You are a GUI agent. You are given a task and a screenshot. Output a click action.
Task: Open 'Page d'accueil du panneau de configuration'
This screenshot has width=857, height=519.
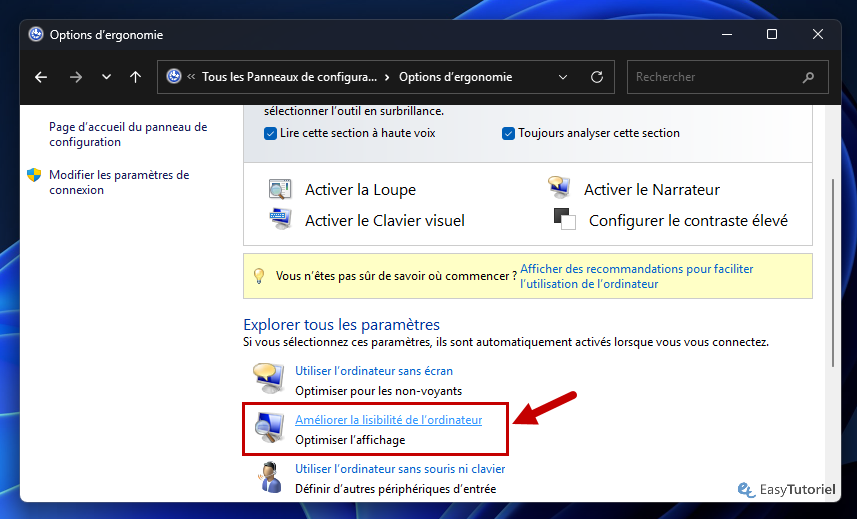click(128, 134)
